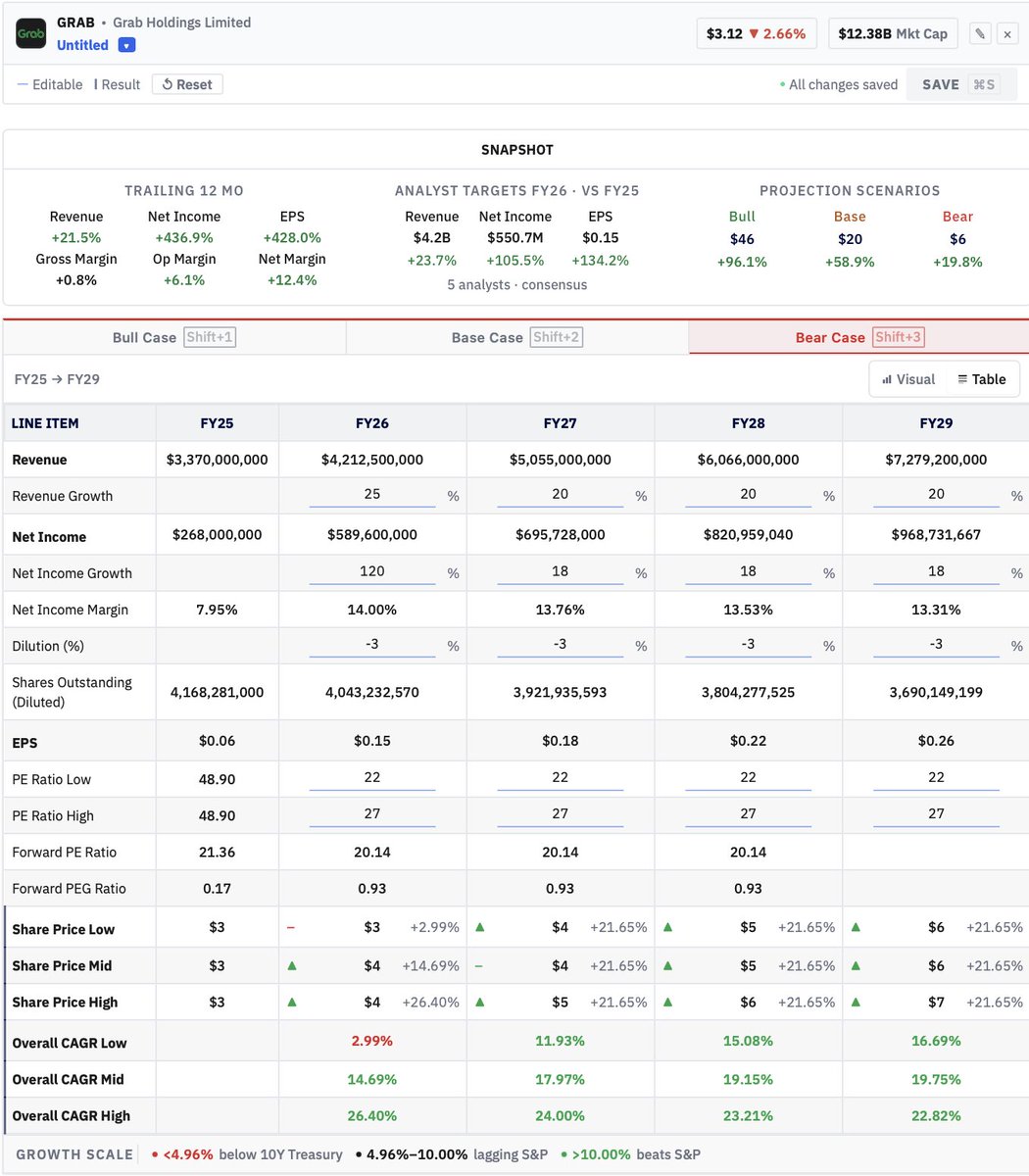Click FY29 Overall CAGR High 22.82%
1029x1176 pixels.
936,1115
